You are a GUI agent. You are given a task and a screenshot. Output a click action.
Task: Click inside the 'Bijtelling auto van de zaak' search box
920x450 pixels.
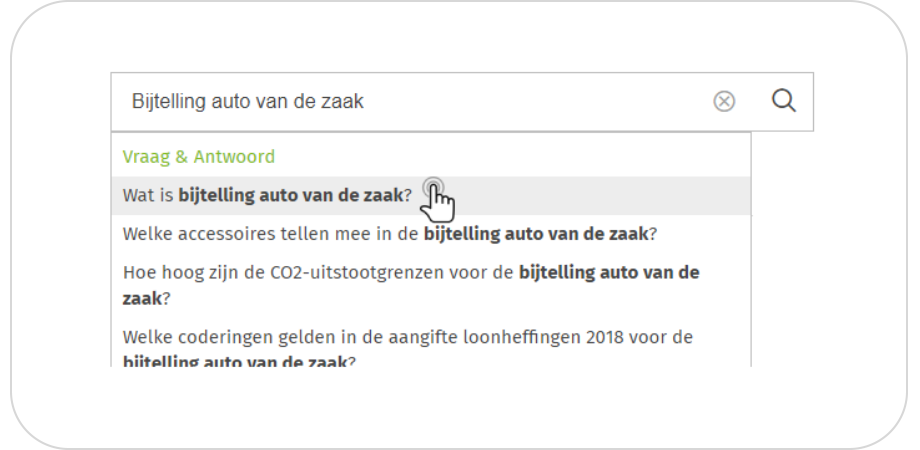pyautogui.click(x=400, y=101)
